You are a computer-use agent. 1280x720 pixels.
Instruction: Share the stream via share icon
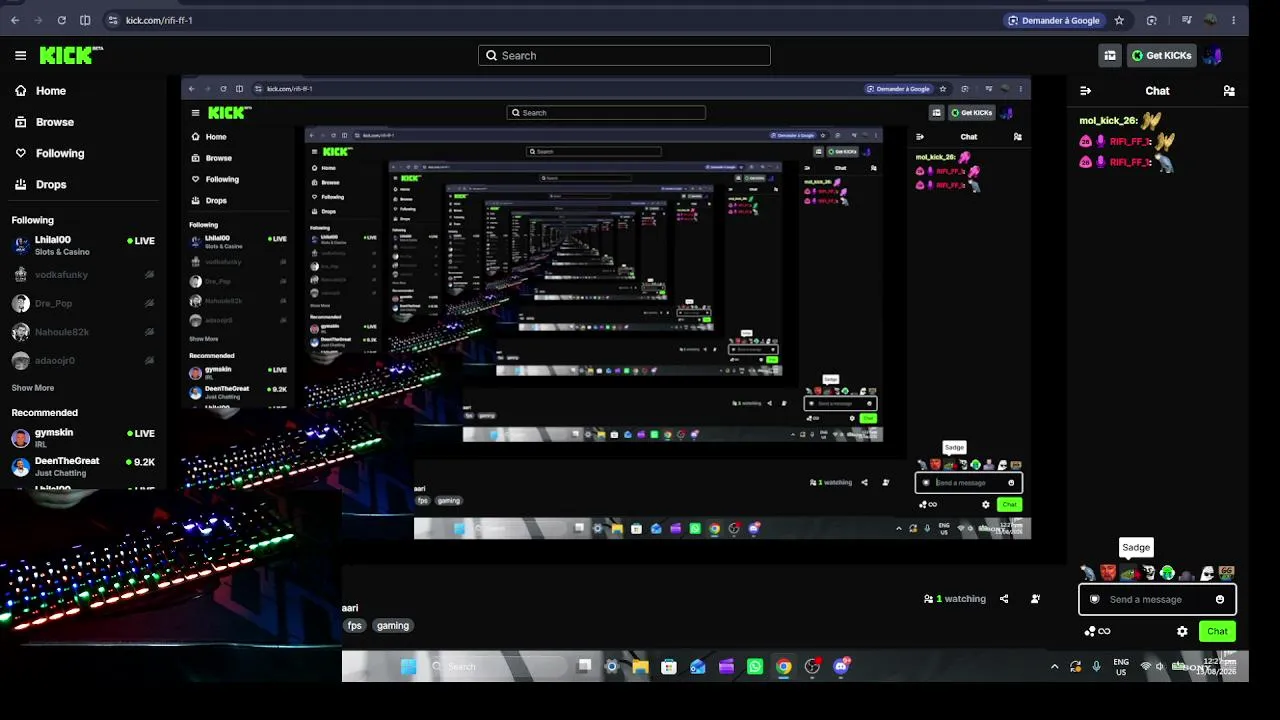(1004, 599)
